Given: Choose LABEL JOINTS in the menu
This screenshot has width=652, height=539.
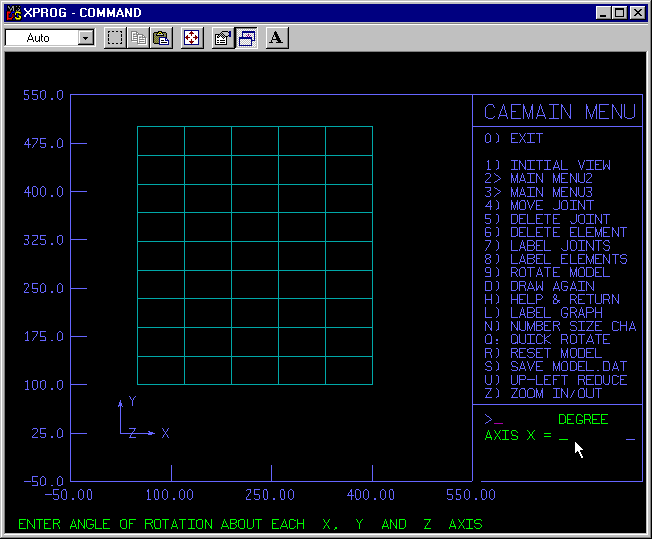Looking at the screenshot, I should (x=560, y=245).
